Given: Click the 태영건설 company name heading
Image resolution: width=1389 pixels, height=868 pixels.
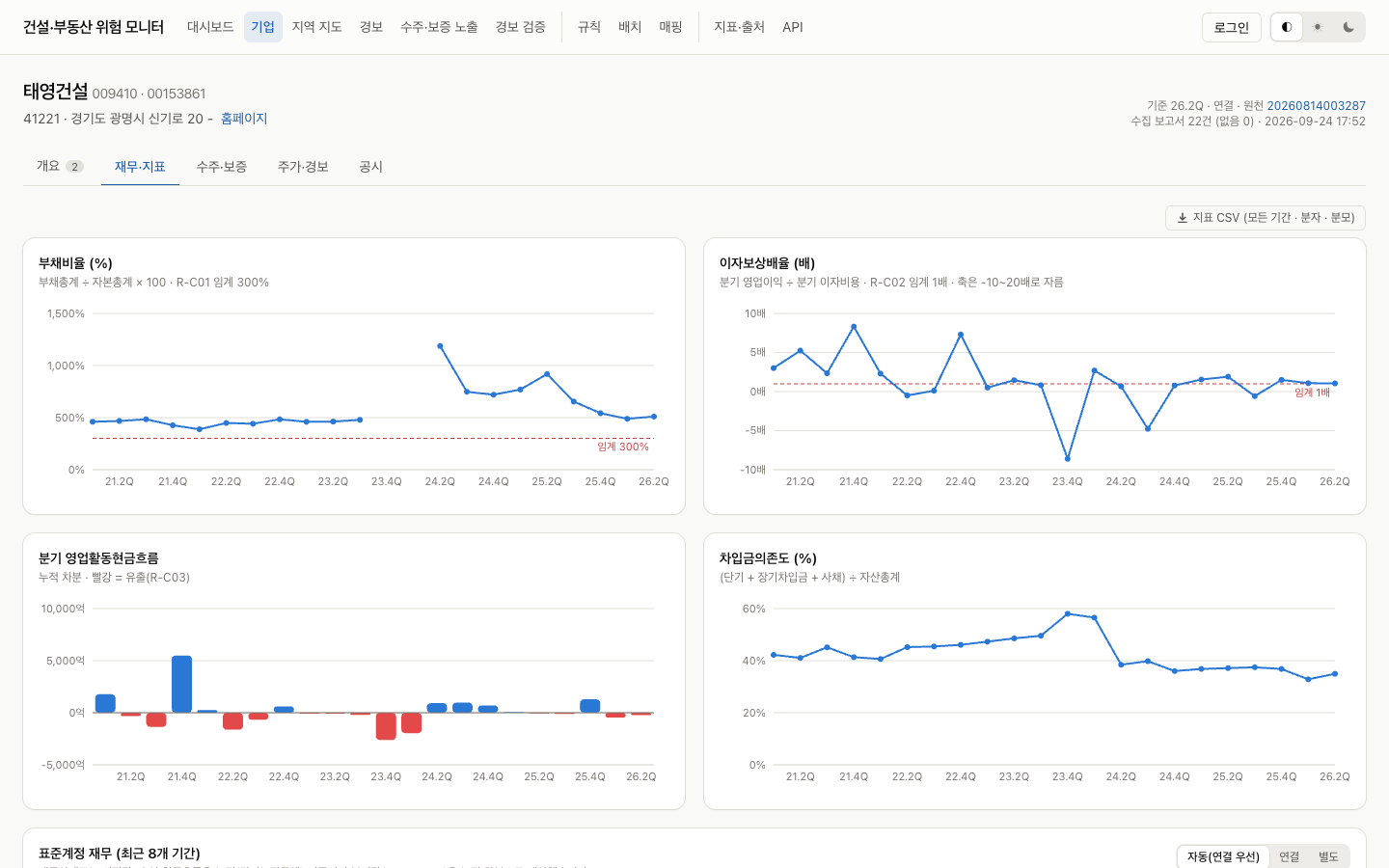Looking at the screenshot, I should click(56, 92).
